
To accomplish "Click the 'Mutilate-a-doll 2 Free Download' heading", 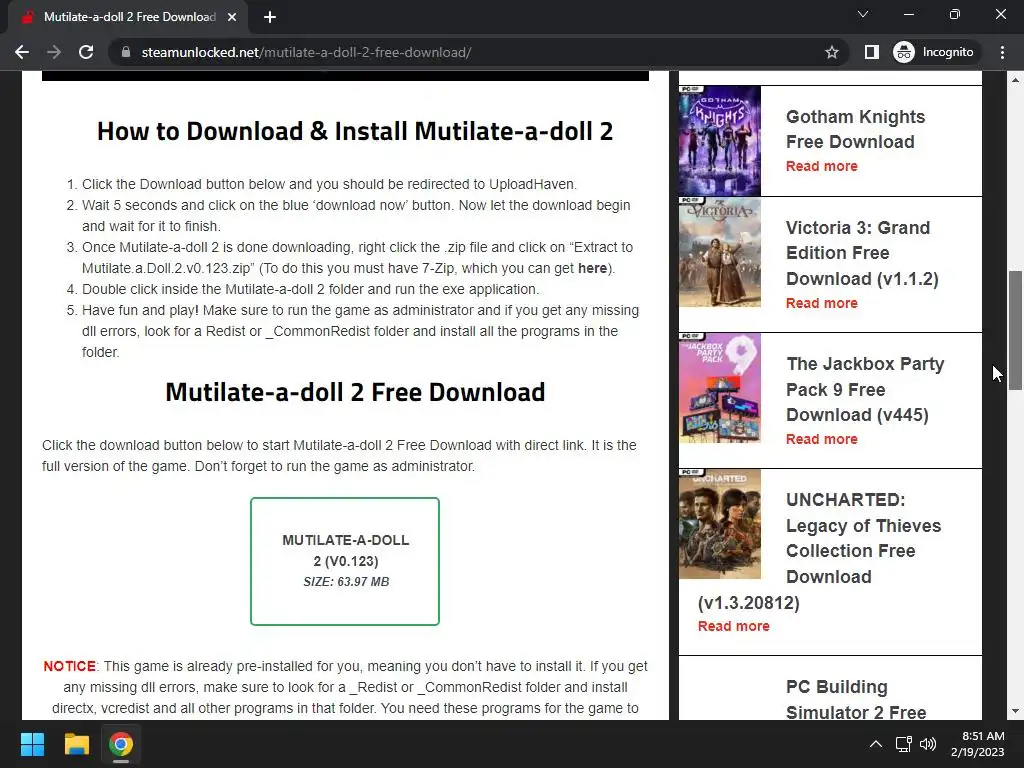I will pos(355,392).
